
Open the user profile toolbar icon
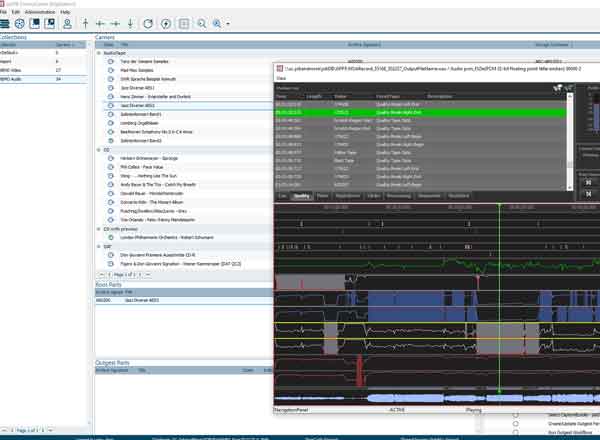point(67,24)
